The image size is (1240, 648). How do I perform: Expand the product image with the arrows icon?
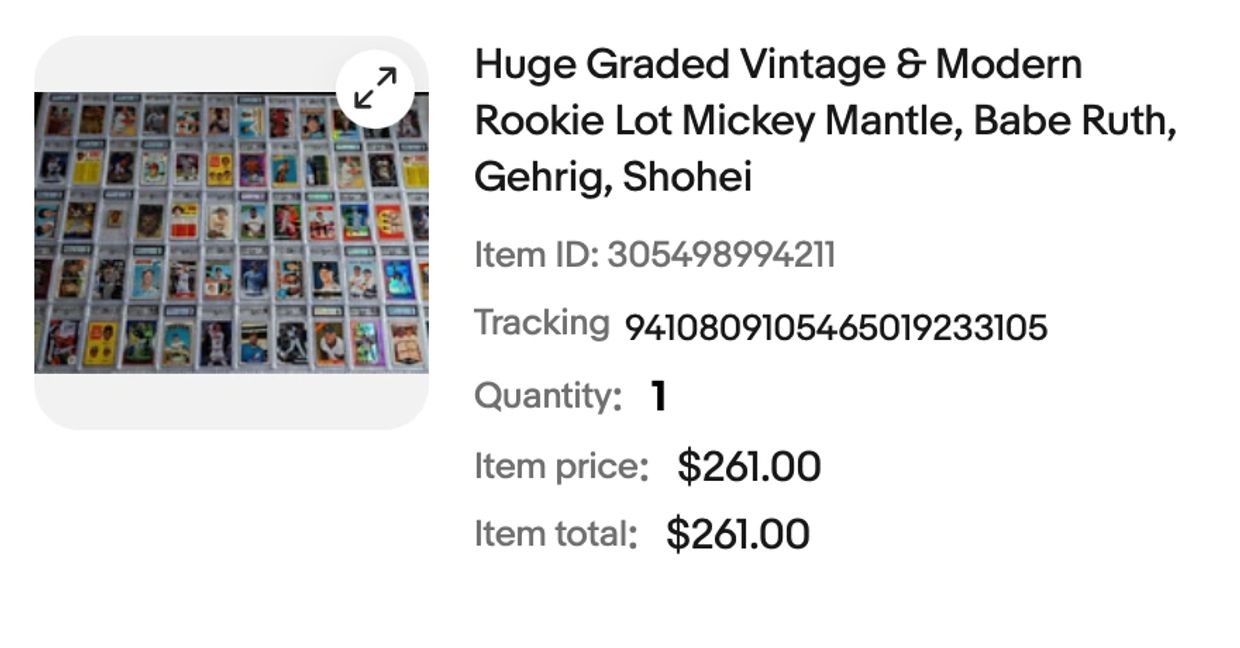(x=375, y=88)
